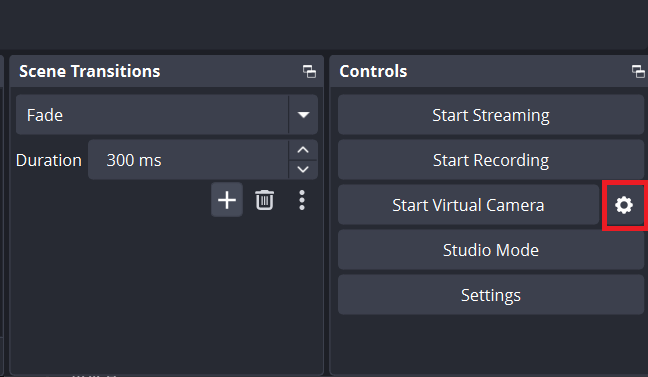Click the 300 ms duration field
The width and height of the screenshot is (648, 377).
(188, 160)
